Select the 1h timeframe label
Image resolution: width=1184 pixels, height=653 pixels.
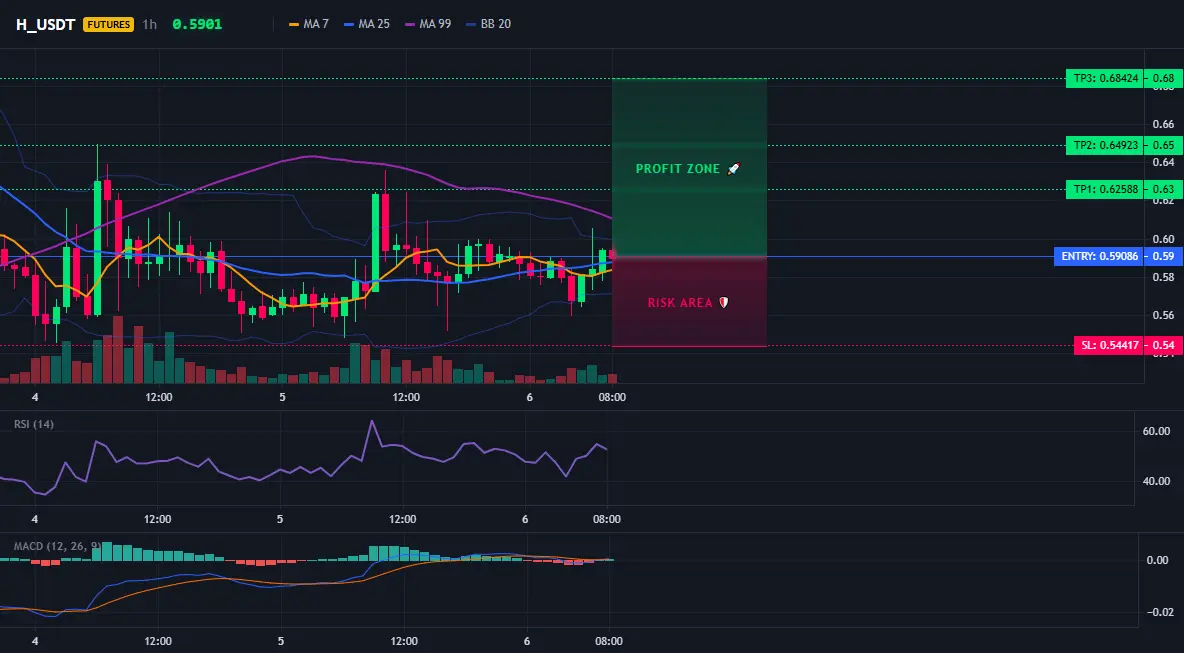[x=150, y=24]
